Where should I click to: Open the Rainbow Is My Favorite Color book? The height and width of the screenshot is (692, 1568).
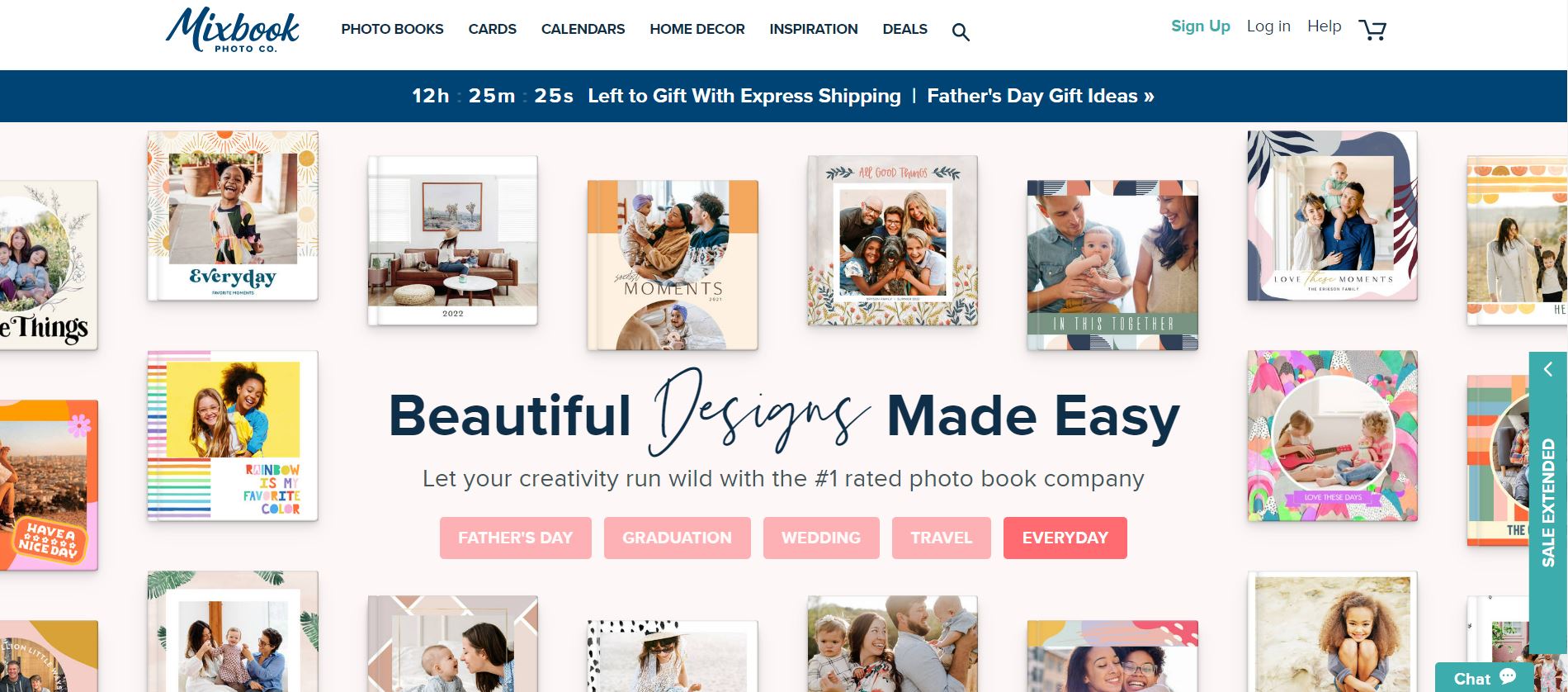233,436
